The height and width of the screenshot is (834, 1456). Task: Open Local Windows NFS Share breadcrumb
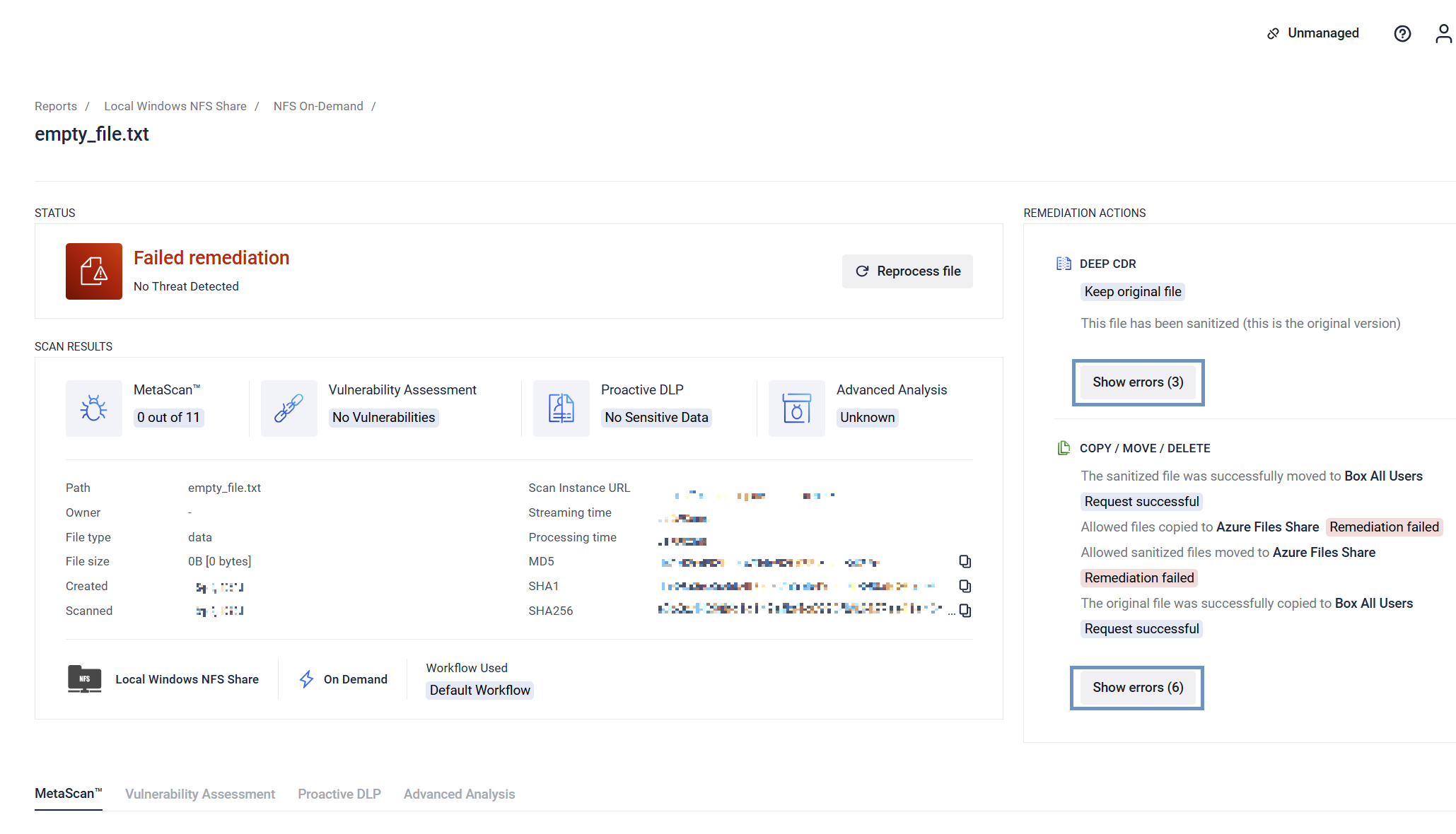[175, 106]
